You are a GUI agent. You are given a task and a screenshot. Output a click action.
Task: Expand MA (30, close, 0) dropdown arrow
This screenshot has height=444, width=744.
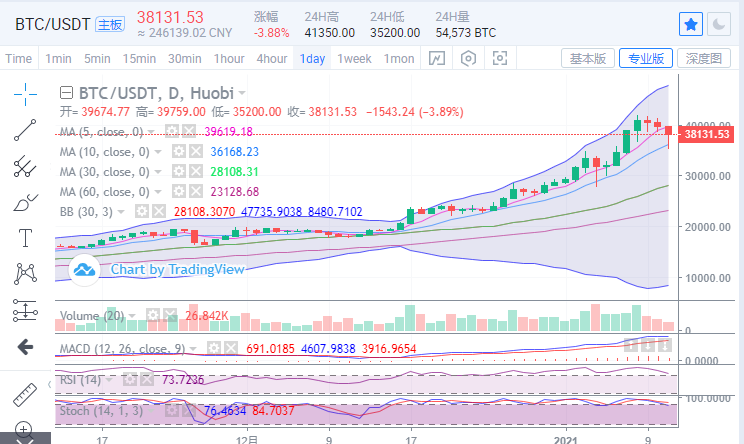tap(158, 172)
